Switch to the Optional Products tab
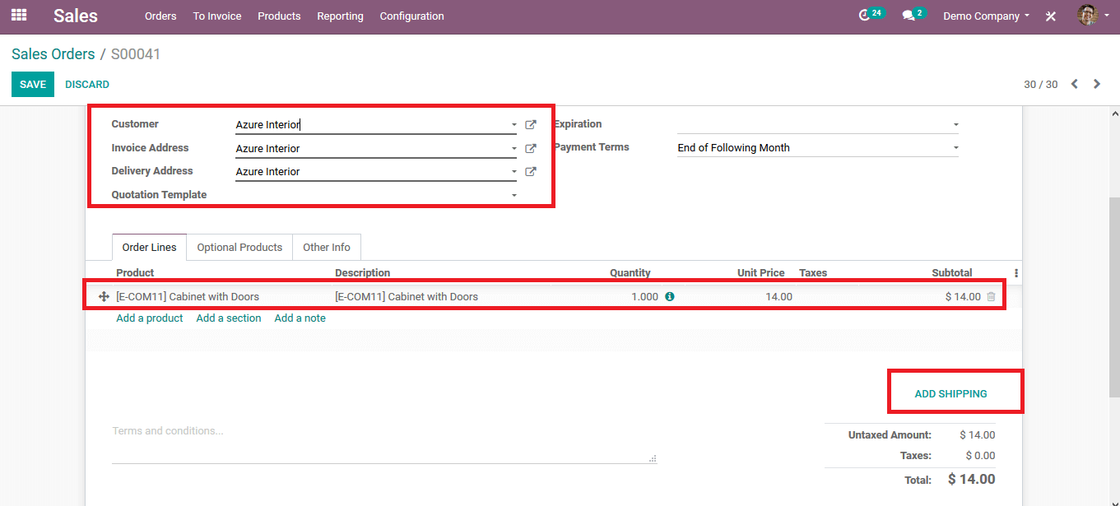 (239, 247)
